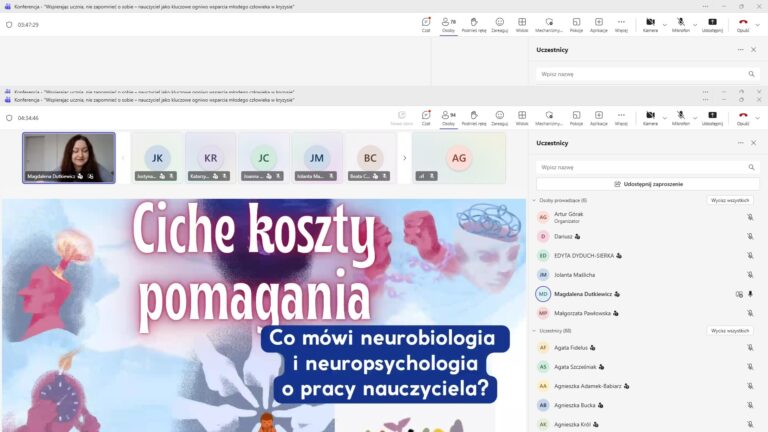Open Osoby panel in the front window
Screen dimensions: 768x432
[x=448, y=118]
